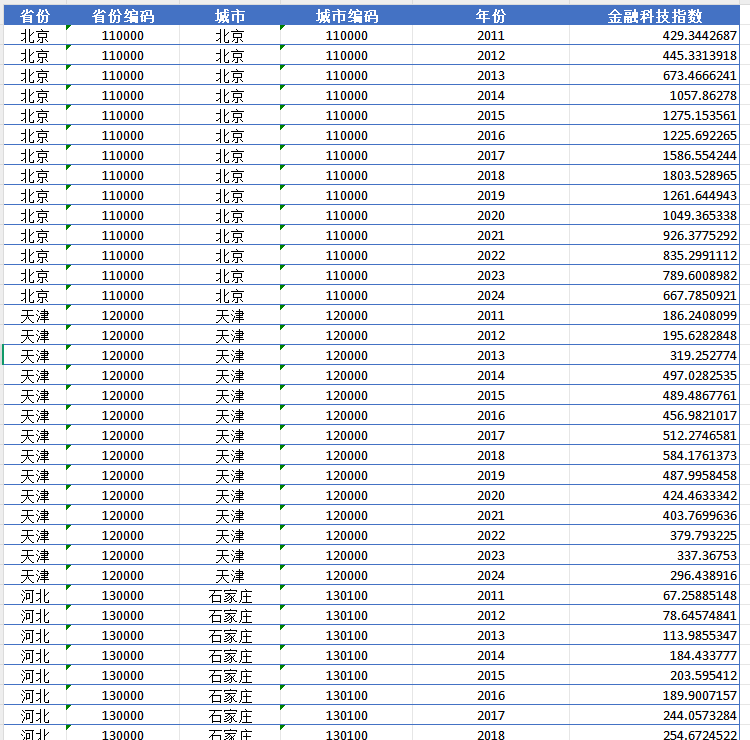Click the cell with value 835.2991112
750x740 pixels.
click(654, 255)
